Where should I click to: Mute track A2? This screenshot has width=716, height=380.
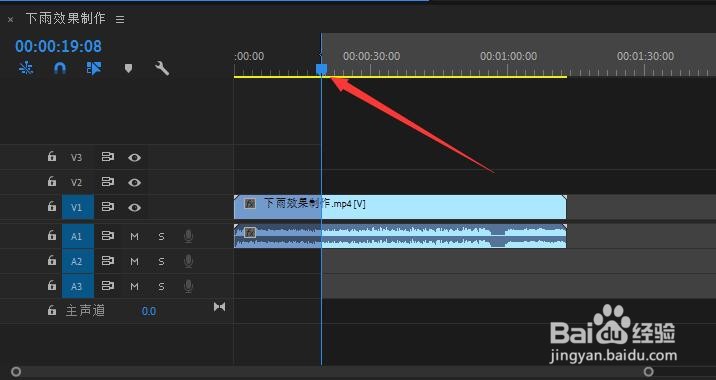click(x=134, y=262)
